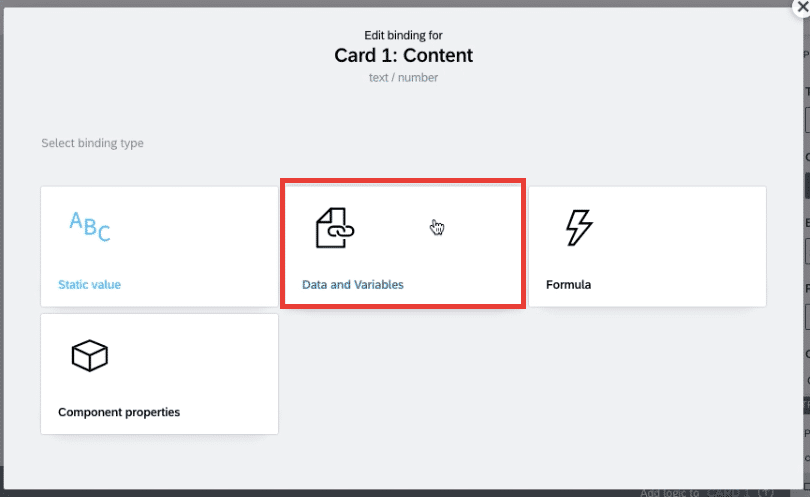The image size is (810, 497).
Task: Click the Select binding type label
Action: pos(92,143)
